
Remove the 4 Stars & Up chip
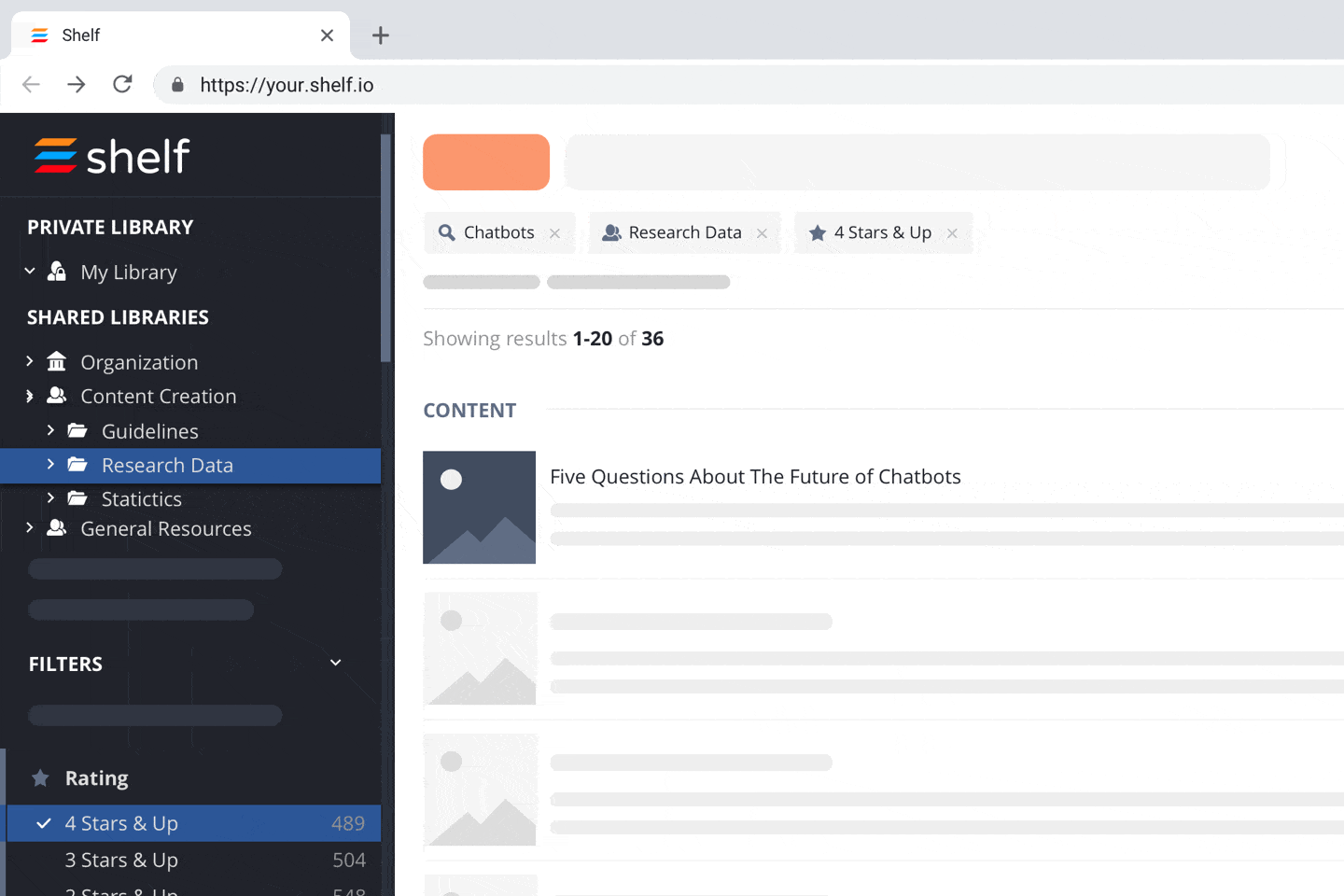tap(952, 233)
